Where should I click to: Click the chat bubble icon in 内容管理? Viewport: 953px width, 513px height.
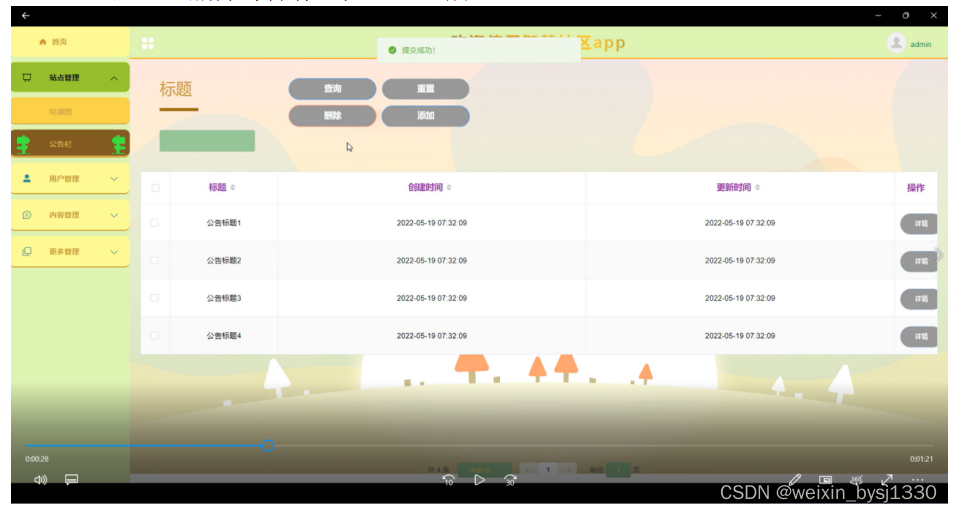(x=27, y=215)
